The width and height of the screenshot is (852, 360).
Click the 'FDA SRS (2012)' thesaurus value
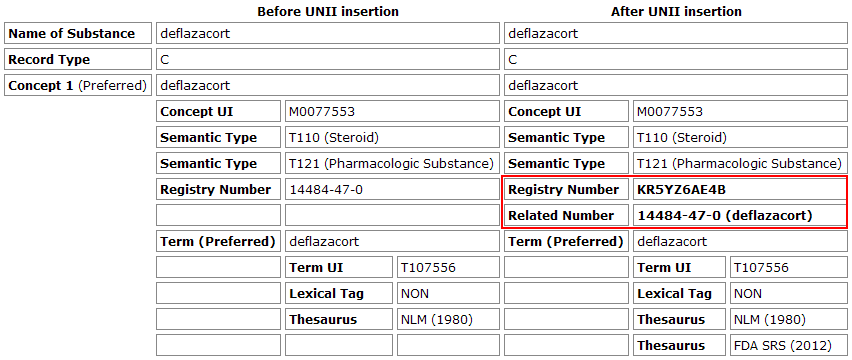(x=788, y=345)
